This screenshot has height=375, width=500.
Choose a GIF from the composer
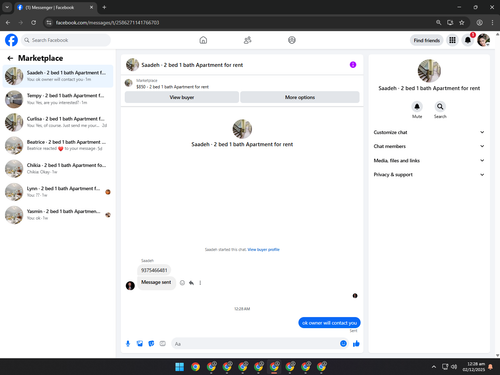(163, 344)
